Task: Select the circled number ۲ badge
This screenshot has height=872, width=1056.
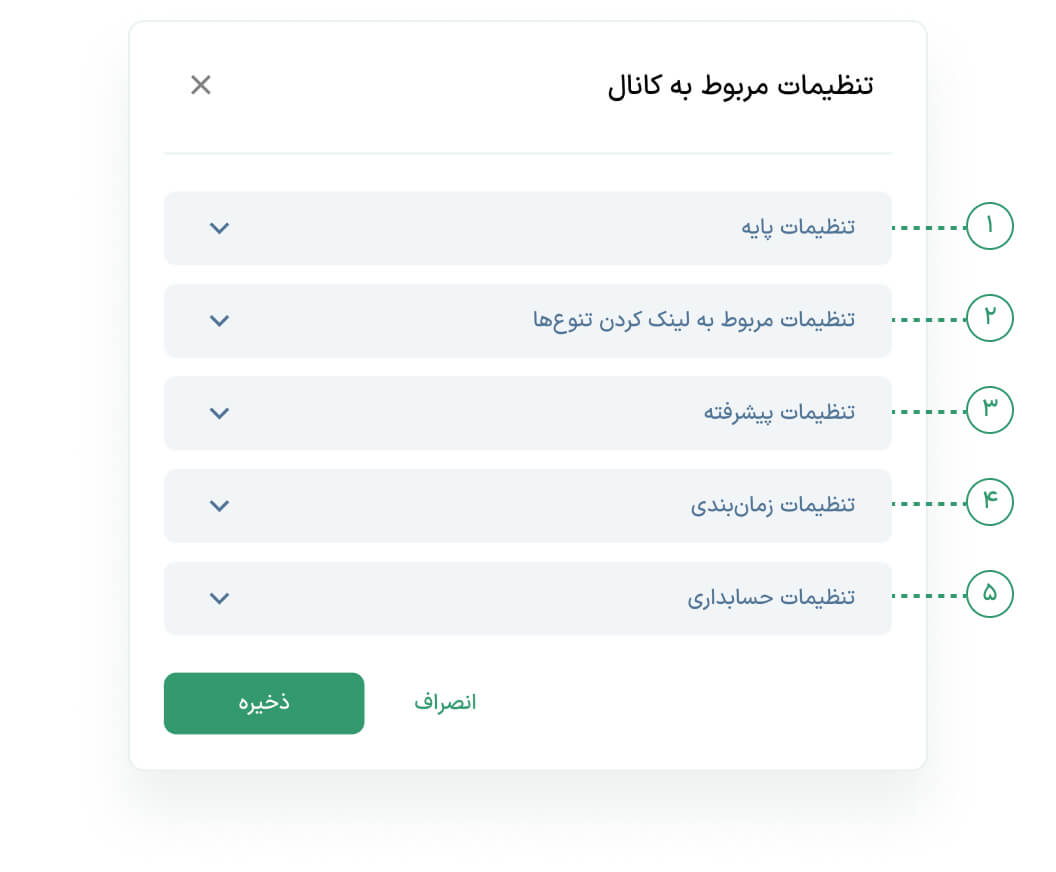Action: point(990,318)
